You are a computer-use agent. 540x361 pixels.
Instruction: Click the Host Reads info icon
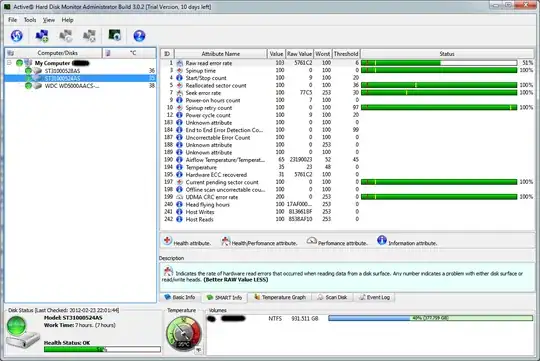(179, 219)
